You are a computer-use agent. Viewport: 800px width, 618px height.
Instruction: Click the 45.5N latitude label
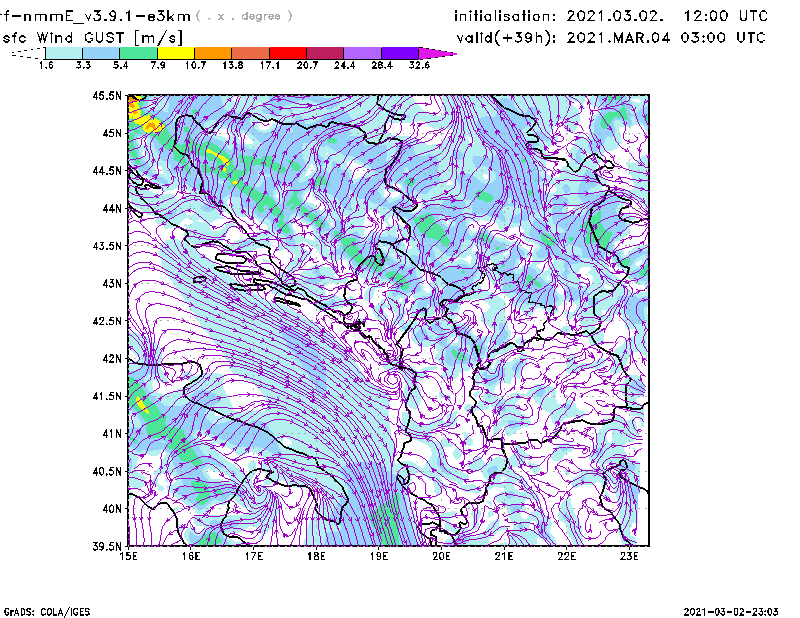(x=107, y=95)
